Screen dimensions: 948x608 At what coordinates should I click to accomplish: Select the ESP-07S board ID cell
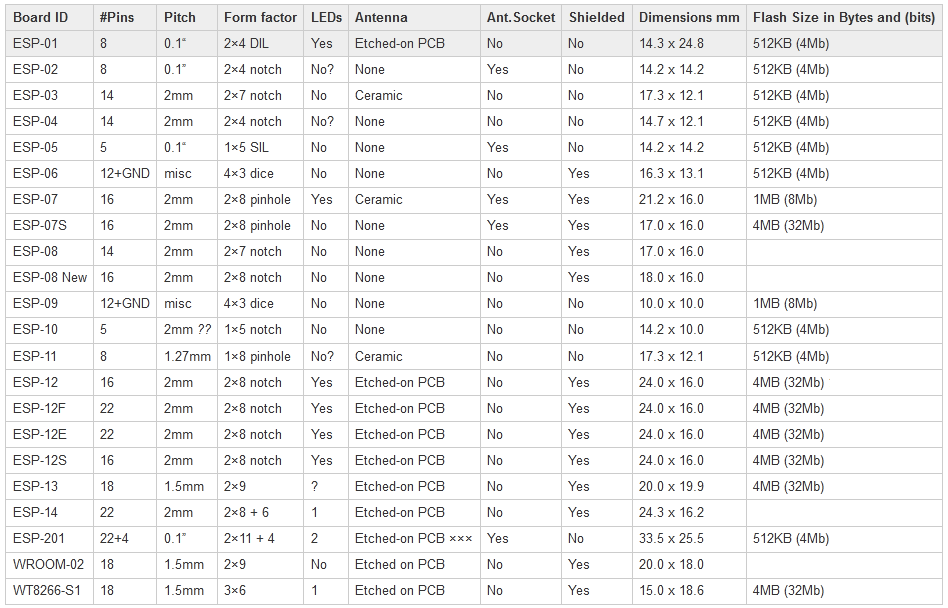[x=39, y=226]
